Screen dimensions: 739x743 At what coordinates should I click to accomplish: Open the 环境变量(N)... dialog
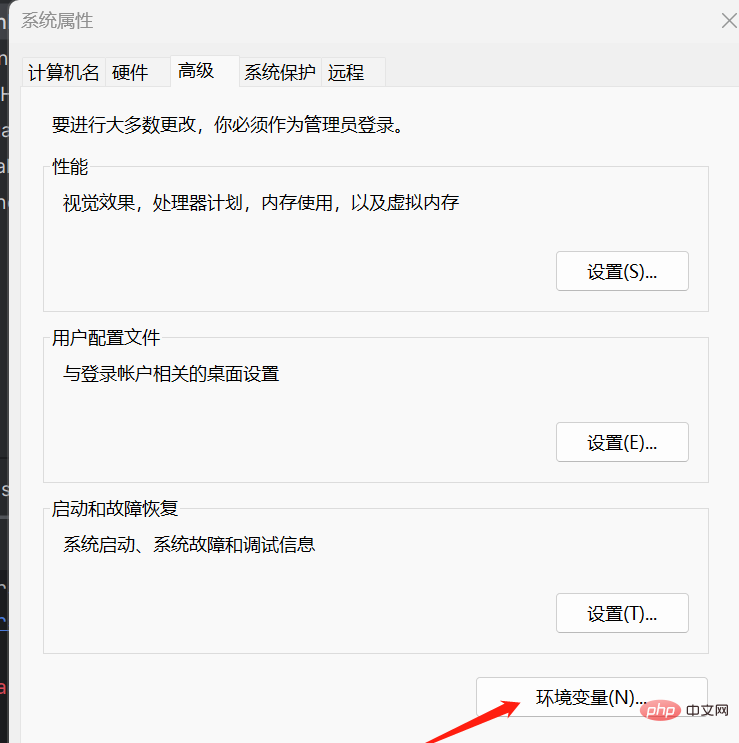pos(592,697)
